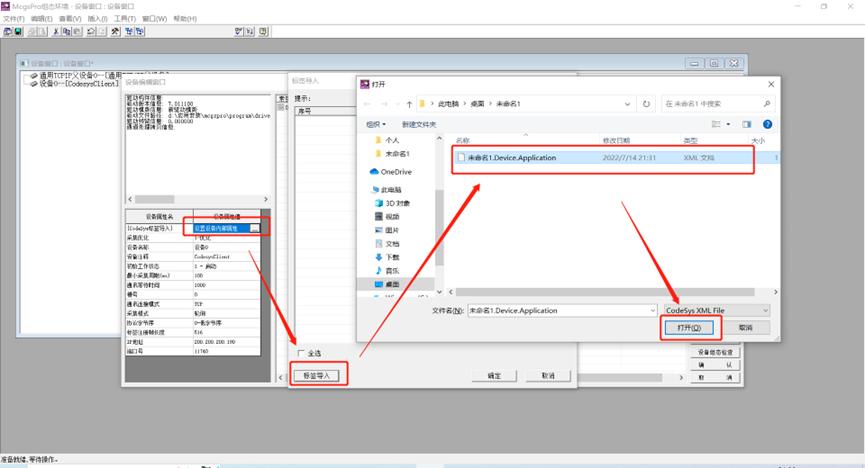865x468 pixels.
Task: Select 桌面 in the navigation pane
Action: coord(387,284)
